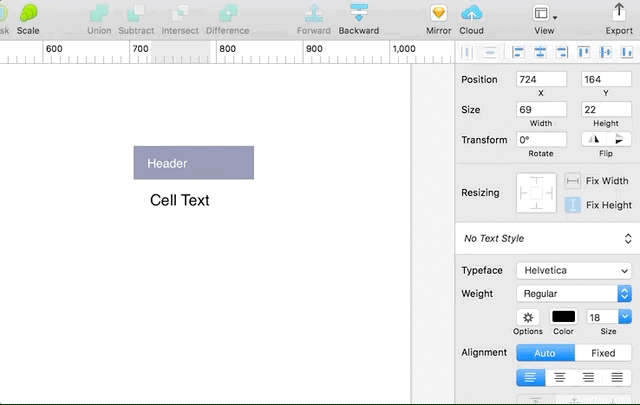Image resolution: width=640 pixels, height=405 pixels.
Task: Click the Export toolbar button
Action: tap(619, 19)
